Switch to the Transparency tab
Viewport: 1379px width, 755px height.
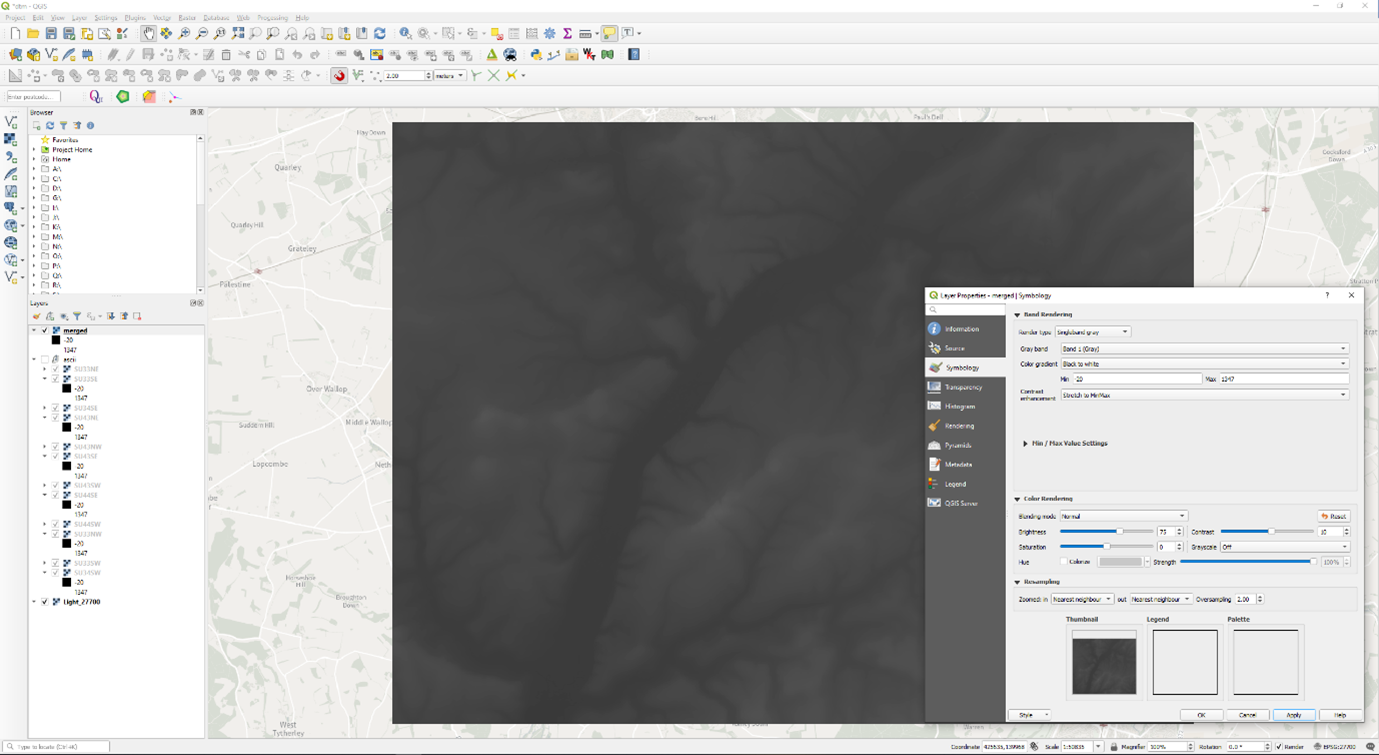[x=963, y=387]
